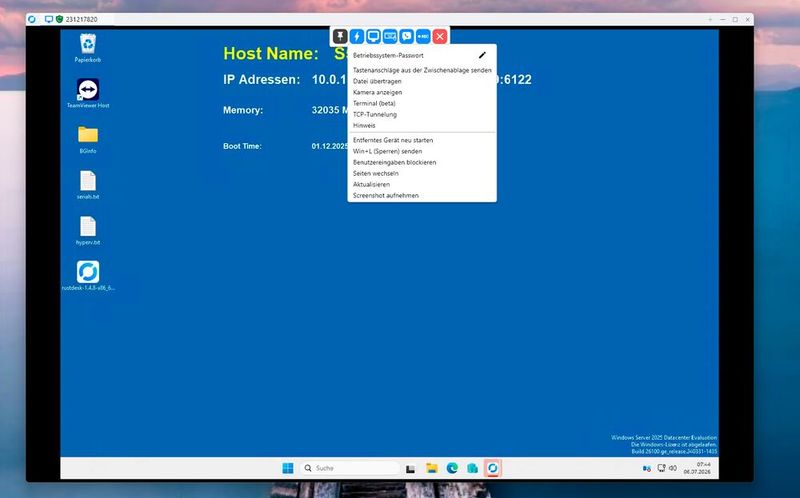The width and height of the screenshot is (800, 498).
Task: Click the RustDesk logo in title bar
Action: 32,19
